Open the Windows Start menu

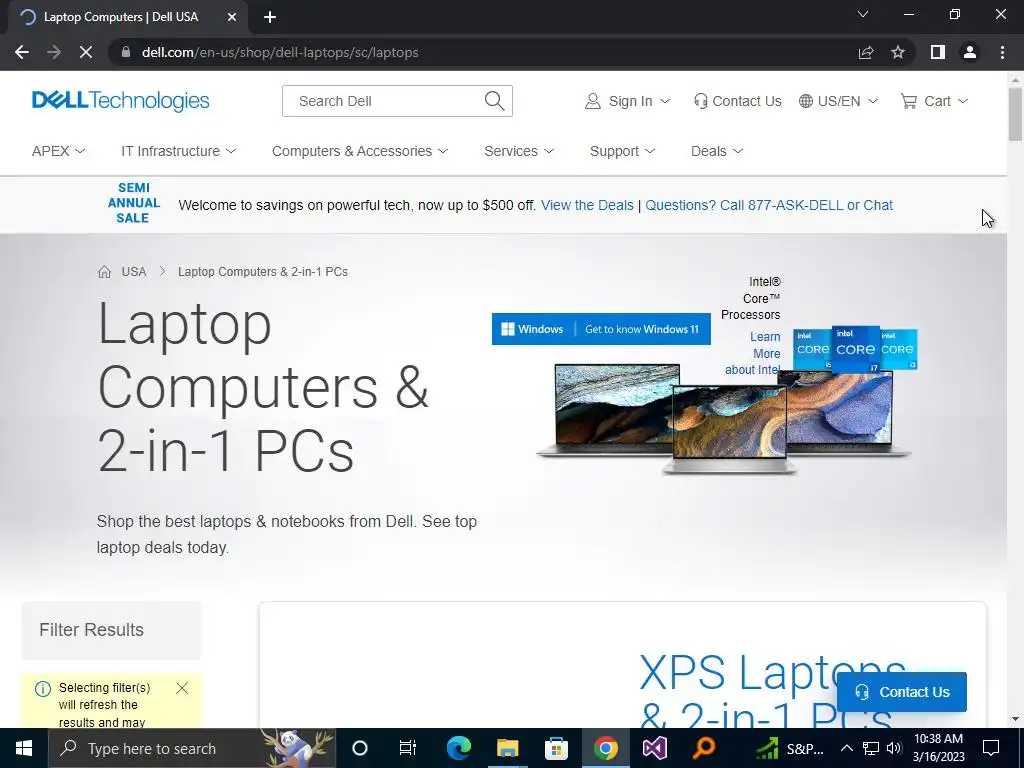(x=24, y=748)
